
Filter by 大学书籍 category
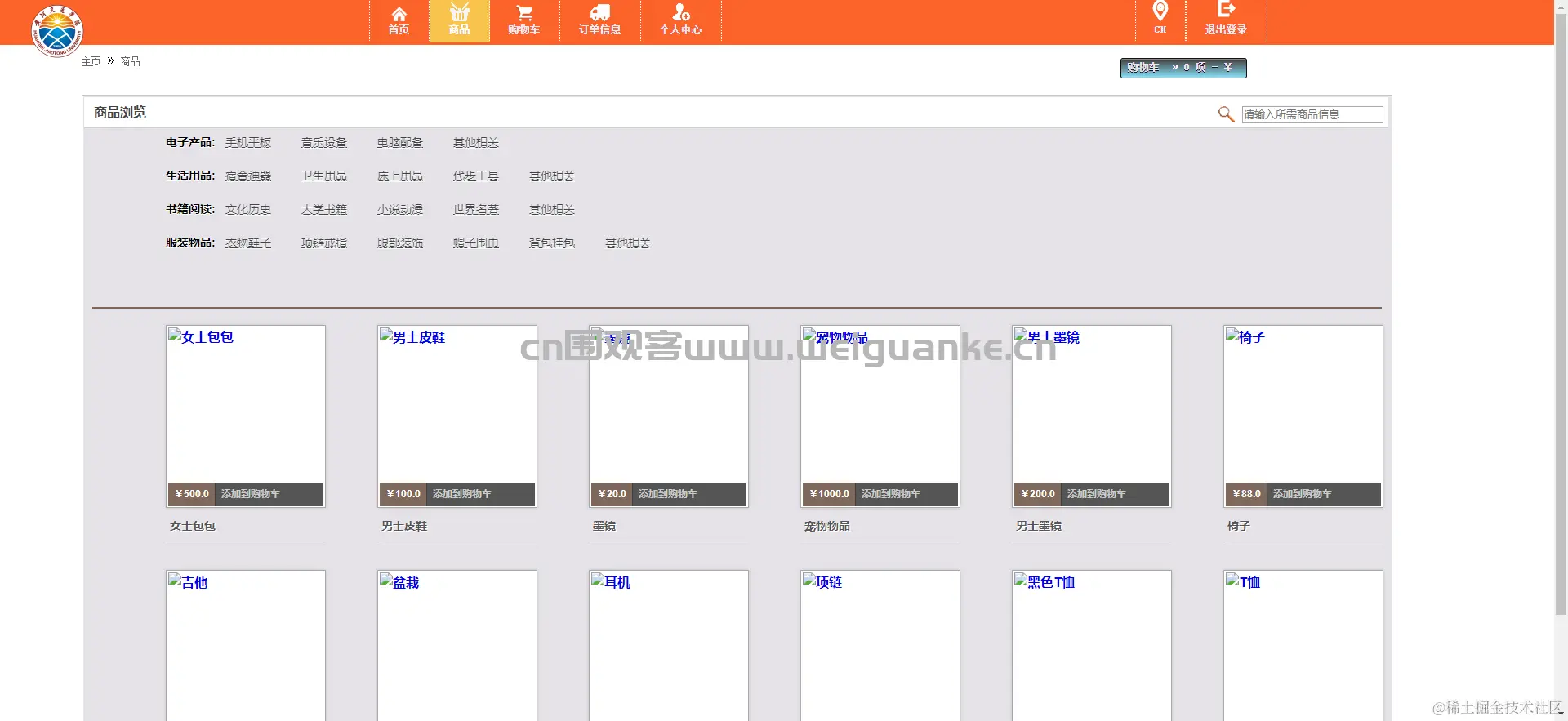point(324,210)
